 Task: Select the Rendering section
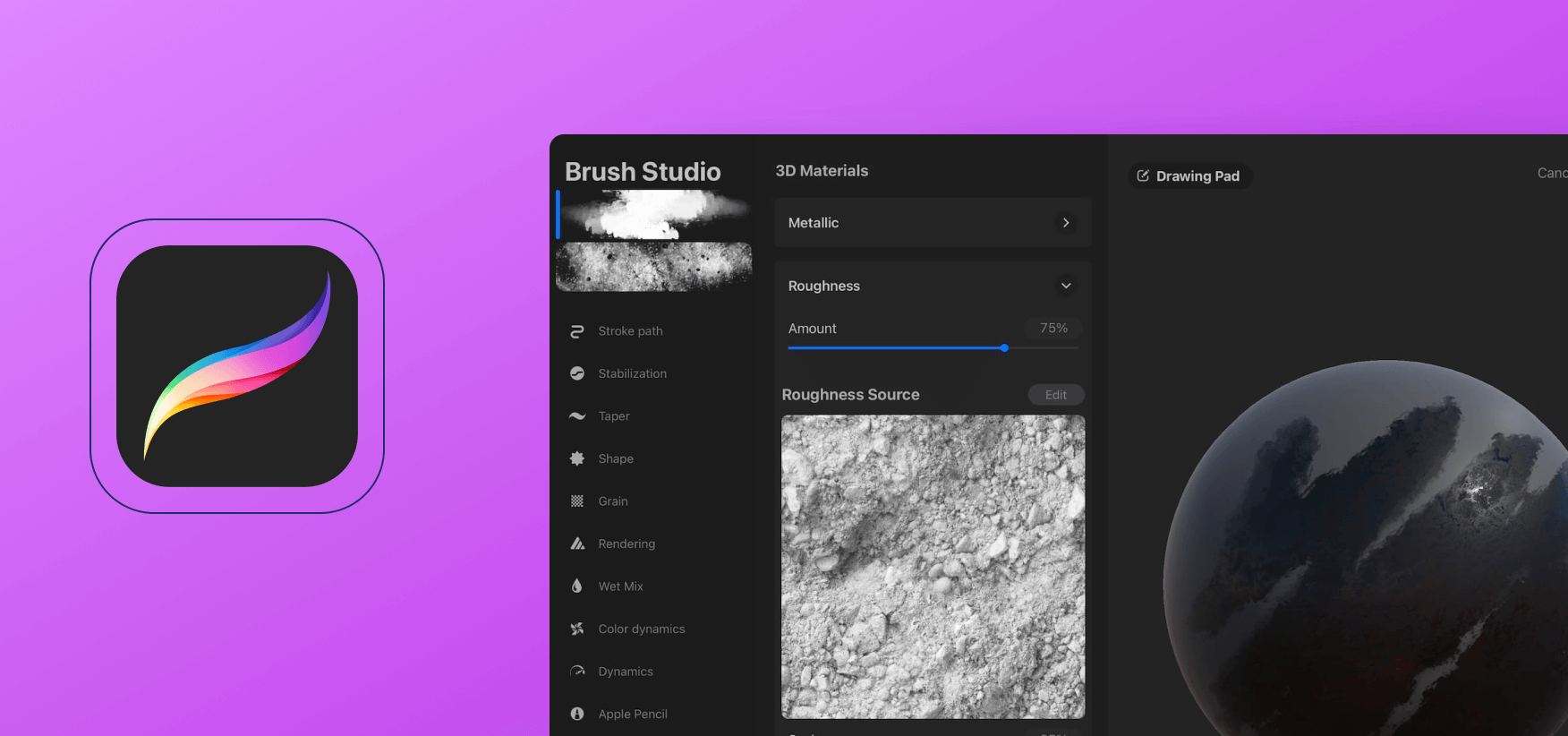[x=626, y=543]
